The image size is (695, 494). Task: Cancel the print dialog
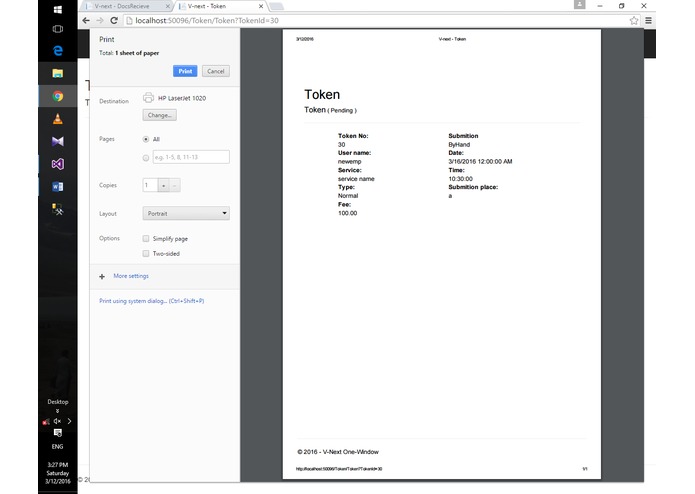pyautogui.click(x=215, y=71)
